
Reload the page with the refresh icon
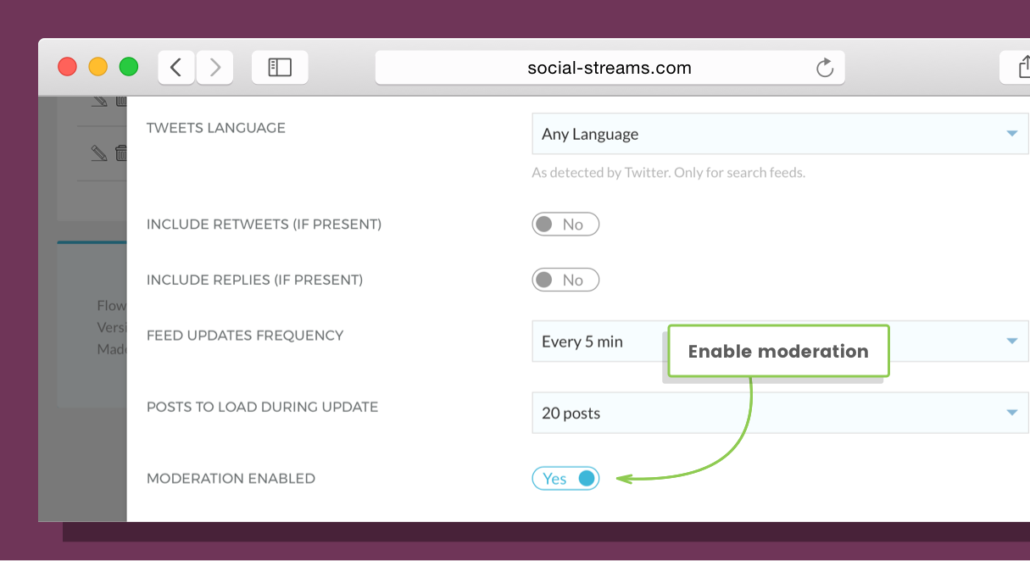tap(824, 68)
